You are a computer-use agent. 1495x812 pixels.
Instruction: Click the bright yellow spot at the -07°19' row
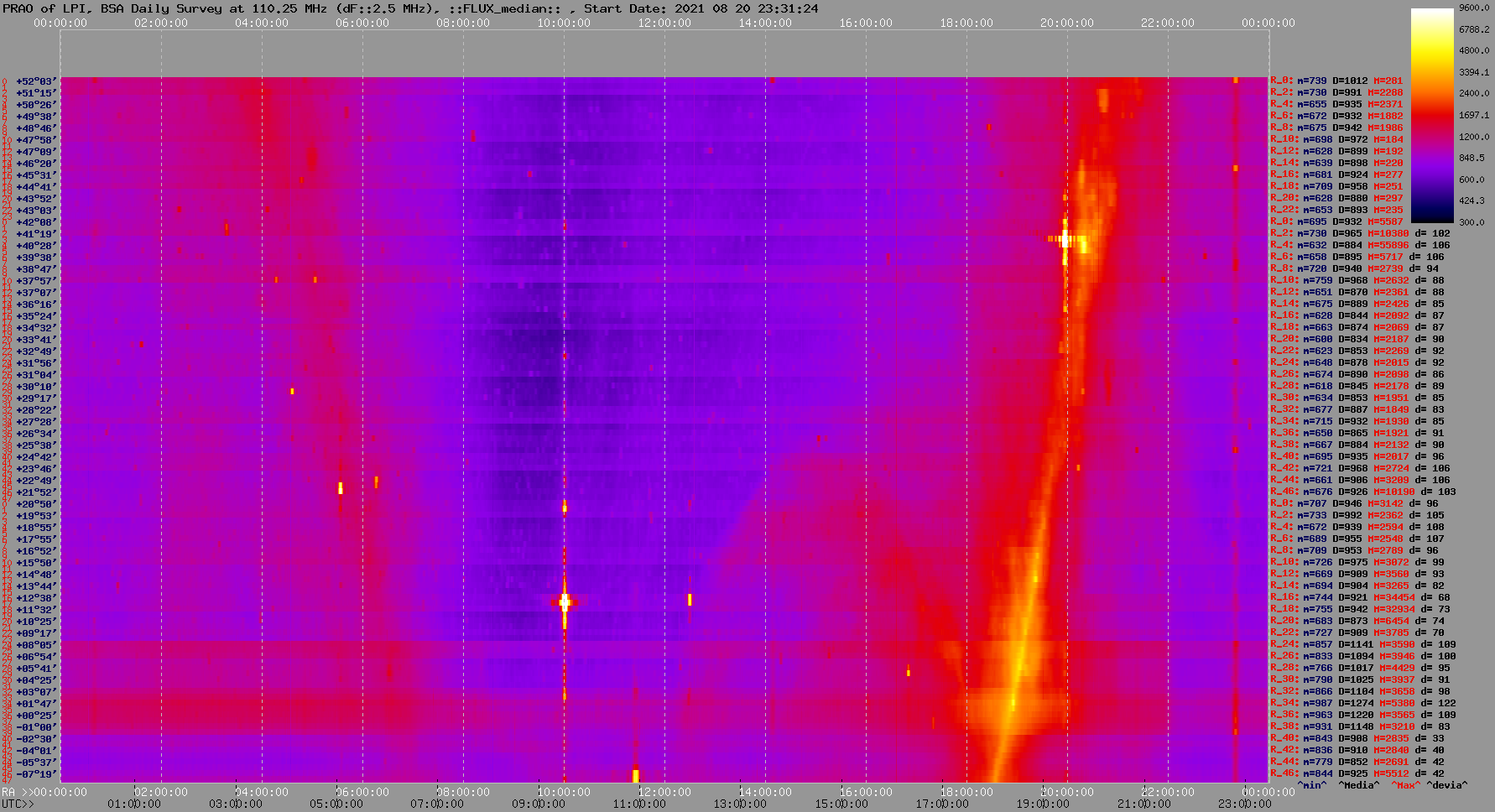point(636,775)
